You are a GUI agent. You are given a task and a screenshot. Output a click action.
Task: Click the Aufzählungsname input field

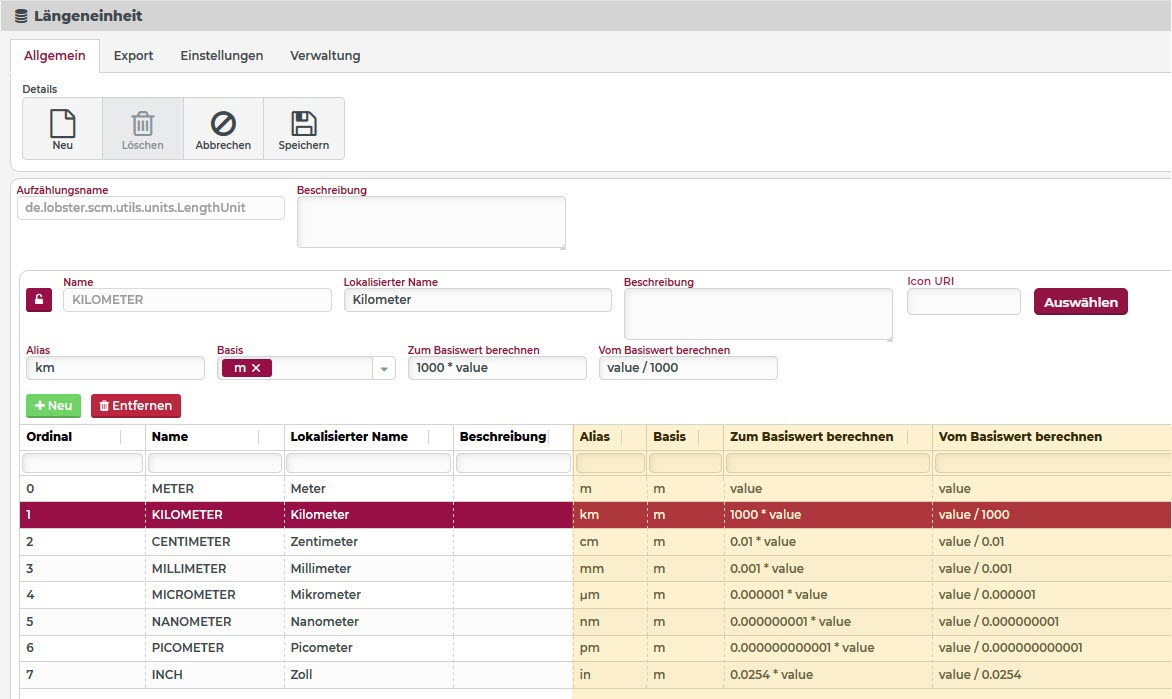click(x=150, y=208)
